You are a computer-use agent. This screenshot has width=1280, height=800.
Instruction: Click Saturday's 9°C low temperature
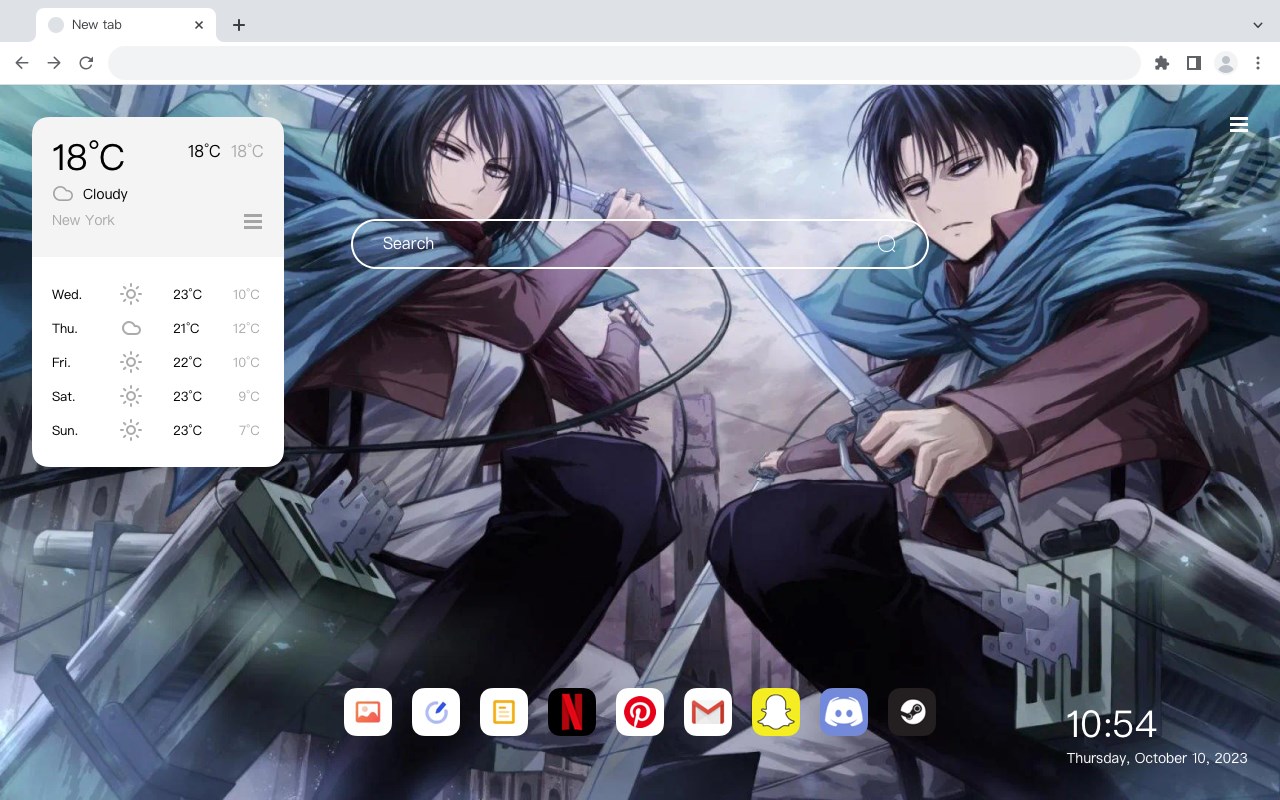249,396
